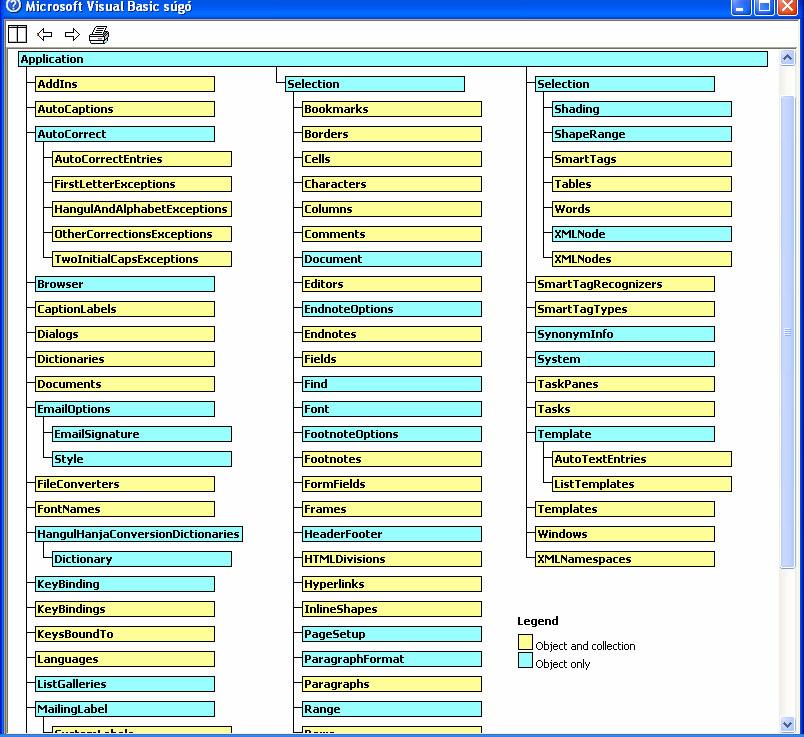Print the topic using the printer icon
Screen dimensions: 804x737
click(99, 34)
